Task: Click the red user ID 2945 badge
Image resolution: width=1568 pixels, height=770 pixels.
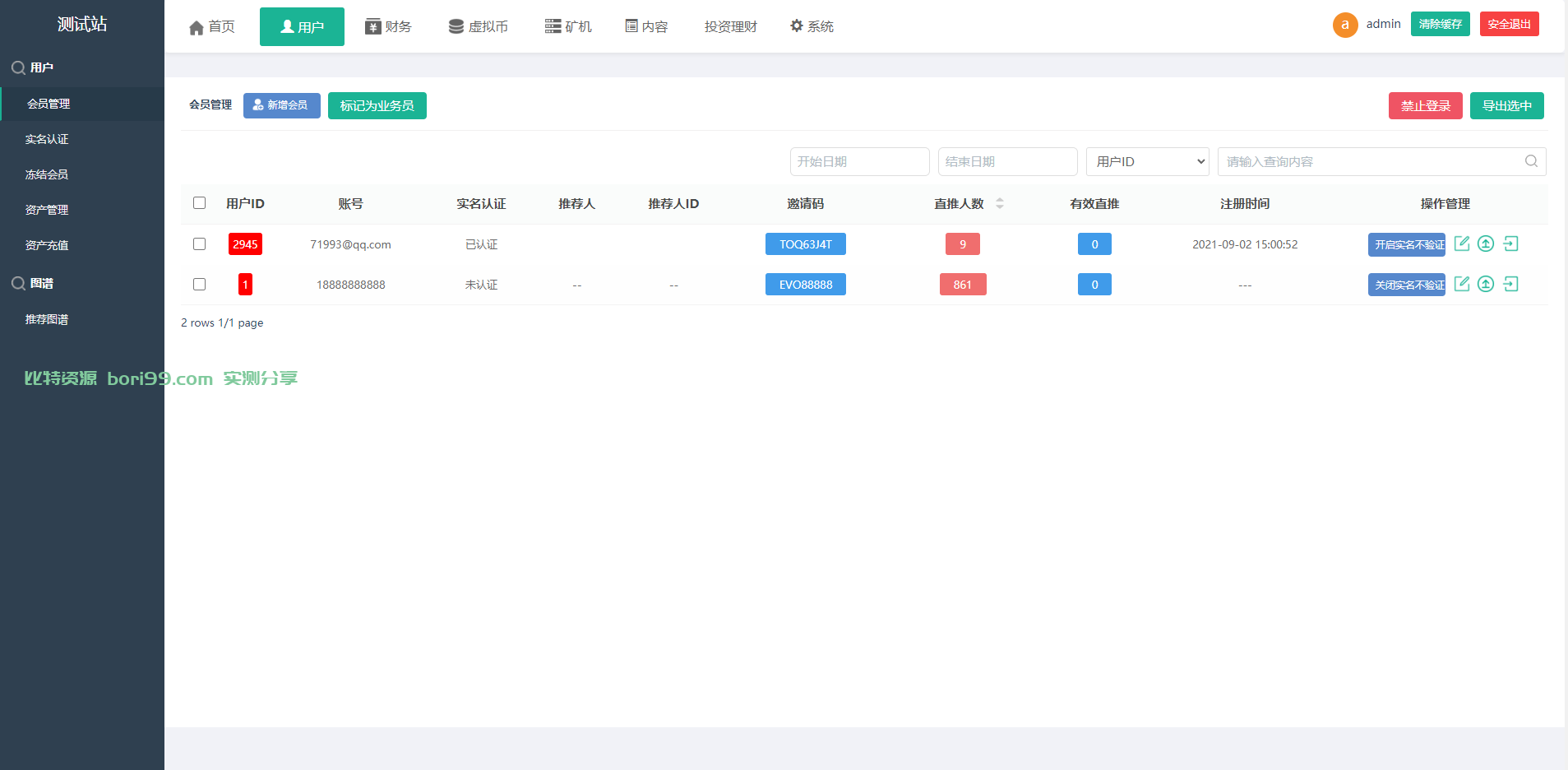Action: 245,244
